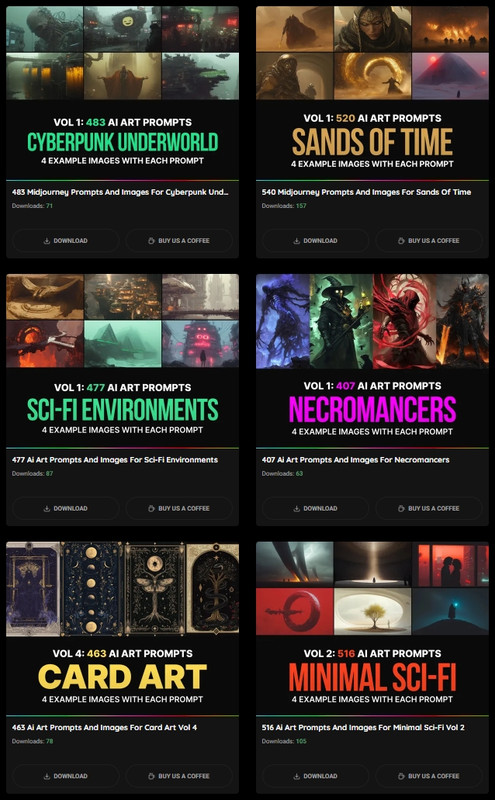Buy us a coffee on the Sands of Time card
Image resolution: width=495 pixels, height=800 pixels.
tap(429, 241)
